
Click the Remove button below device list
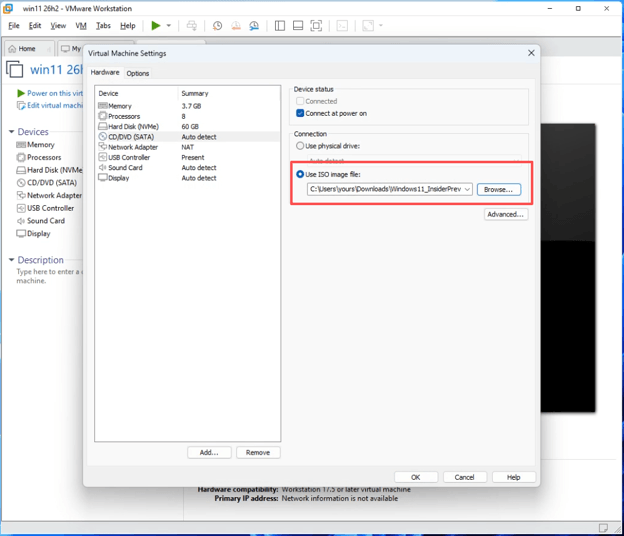tap(258, 452)
